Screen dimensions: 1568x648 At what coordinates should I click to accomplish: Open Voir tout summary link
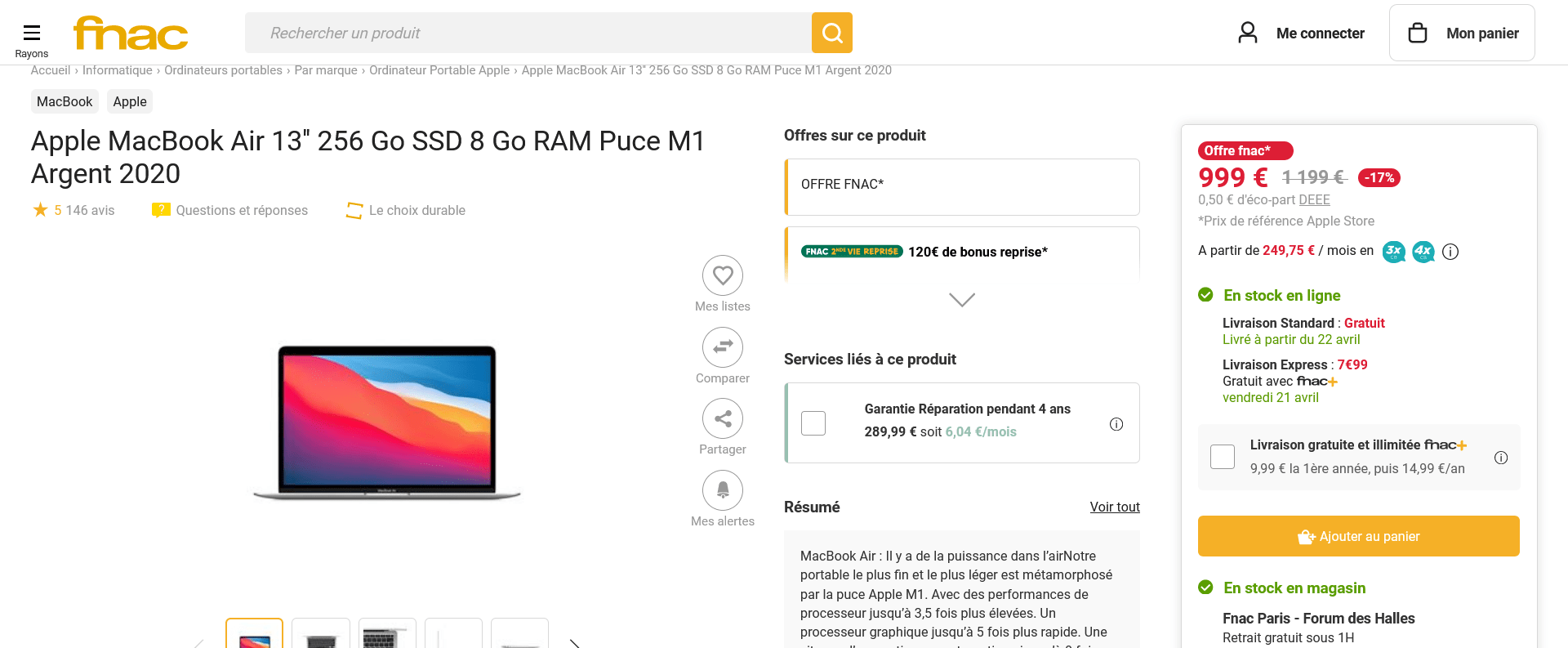tap(1115, 507)
